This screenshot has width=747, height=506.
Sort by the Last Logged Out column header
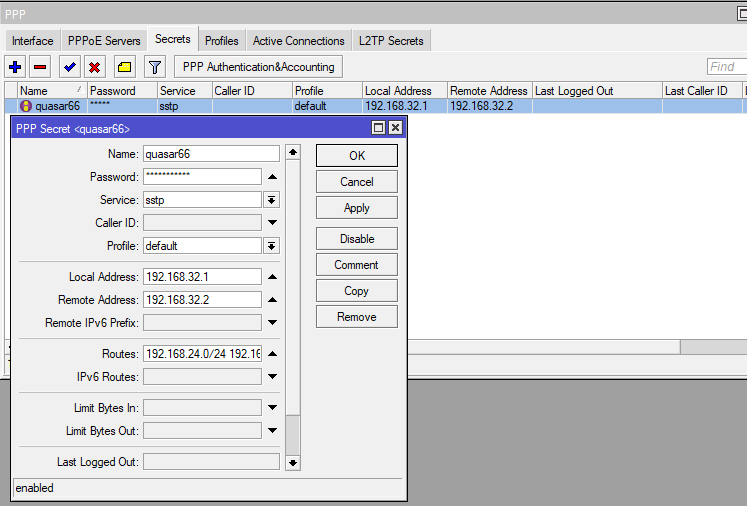point(597,91)
